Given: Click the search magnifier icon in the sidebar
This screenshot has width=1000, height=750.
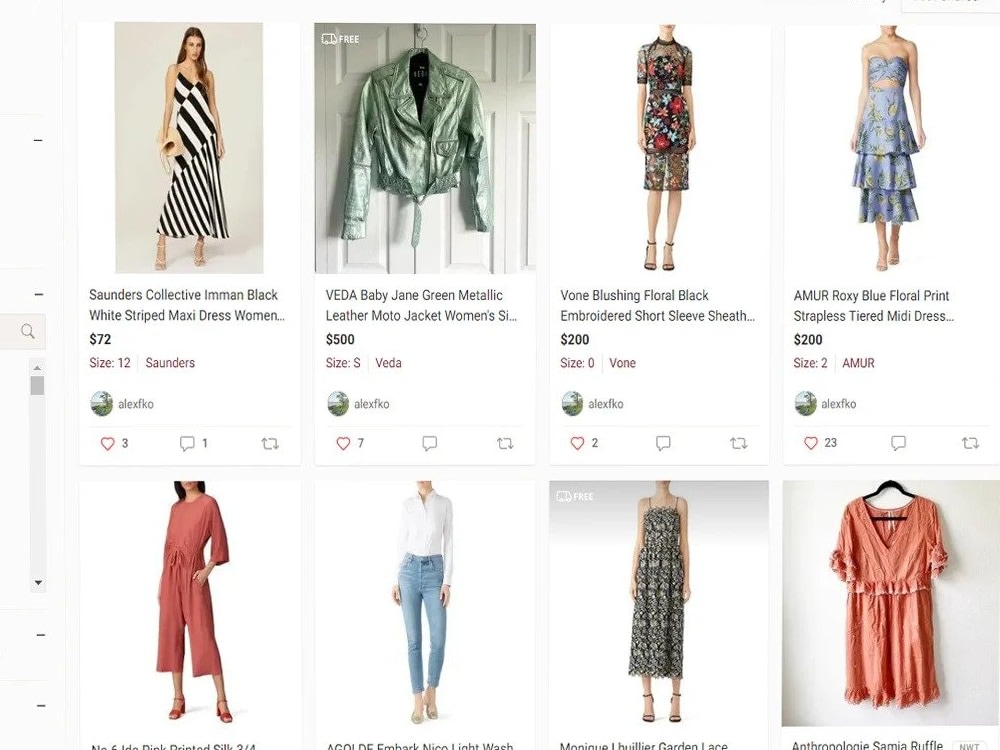Looking at the screenshot, I should click(24, 331).
